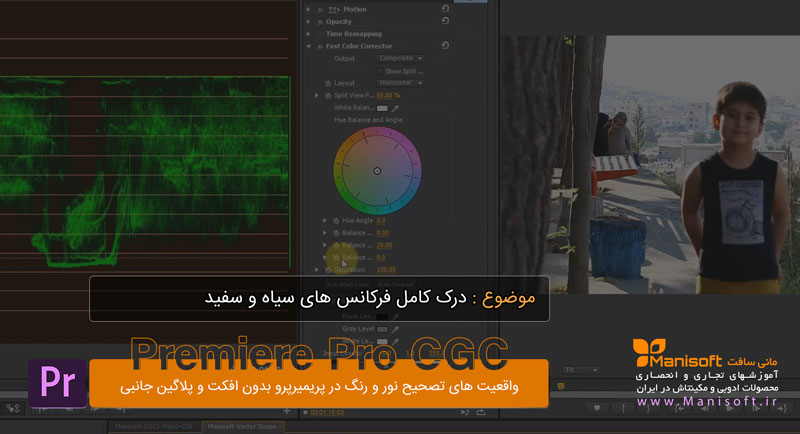
Task: Expand the Balance row valued 20.00
Action: coord(324,245)
